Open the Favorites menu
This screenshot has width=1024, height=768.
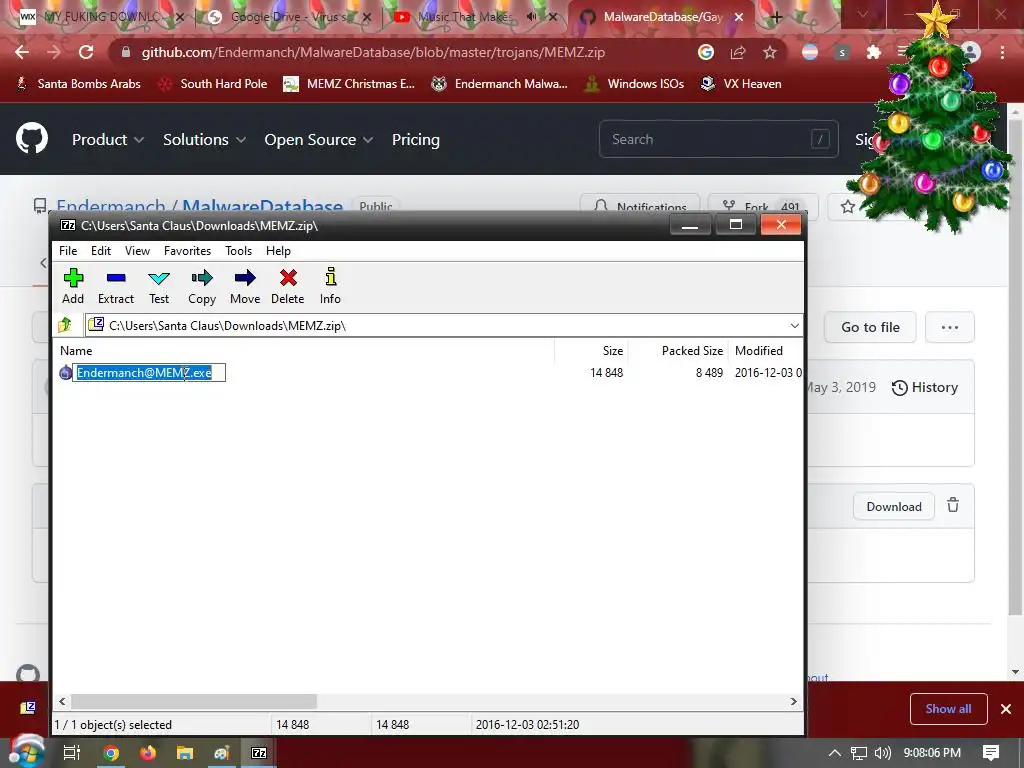[x=187, y=251]
